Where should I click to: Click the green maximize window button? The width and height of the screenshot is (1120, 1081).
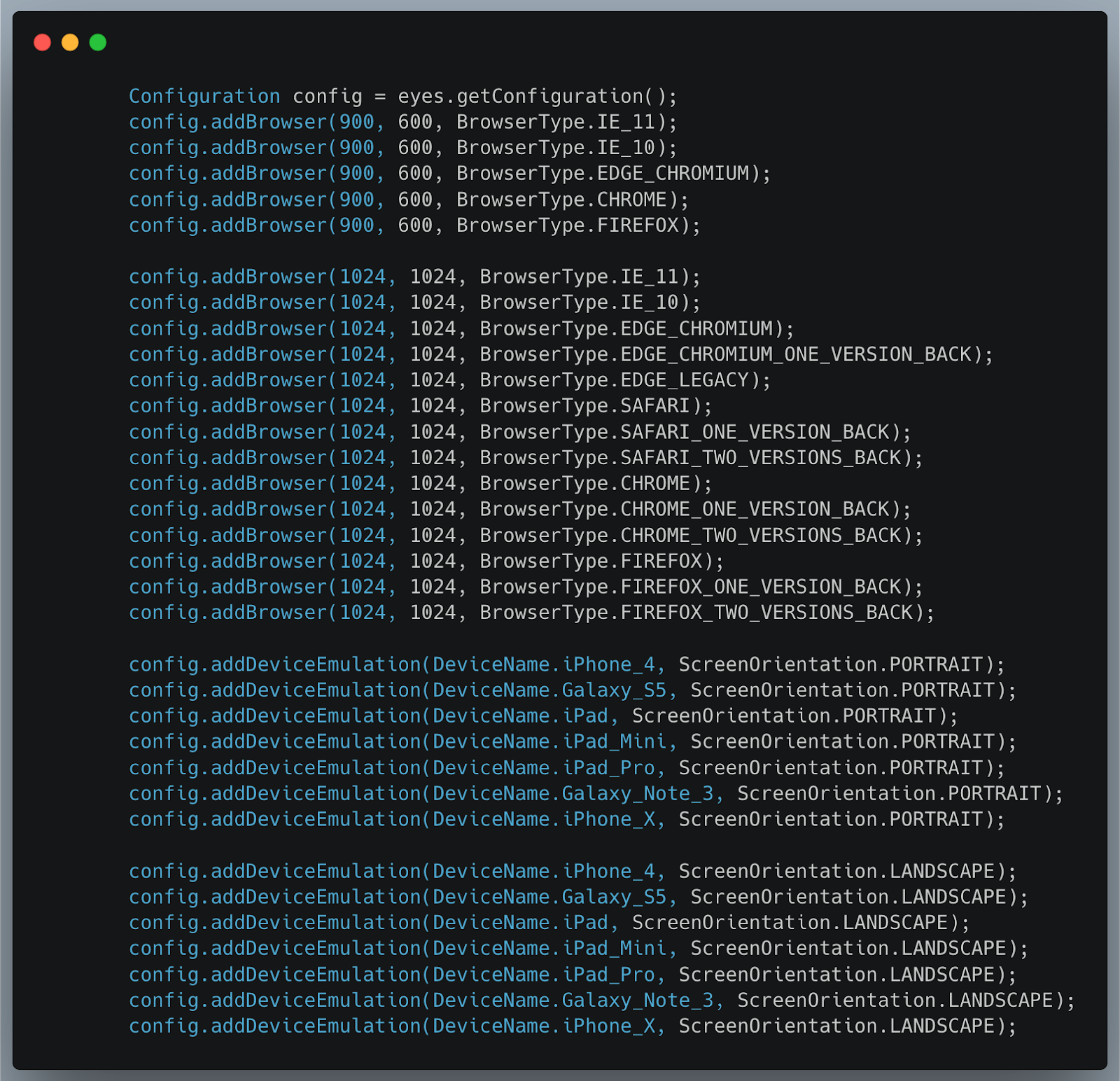(98, 43)
